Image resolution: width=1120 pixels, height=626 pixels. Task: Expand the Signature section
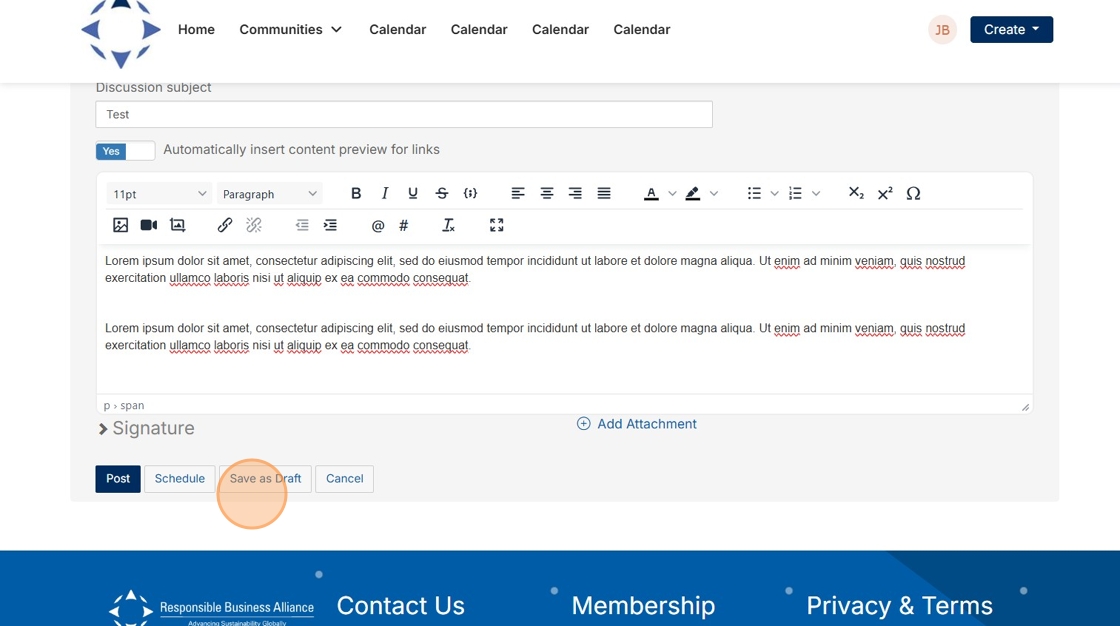(x=146, y=428)
